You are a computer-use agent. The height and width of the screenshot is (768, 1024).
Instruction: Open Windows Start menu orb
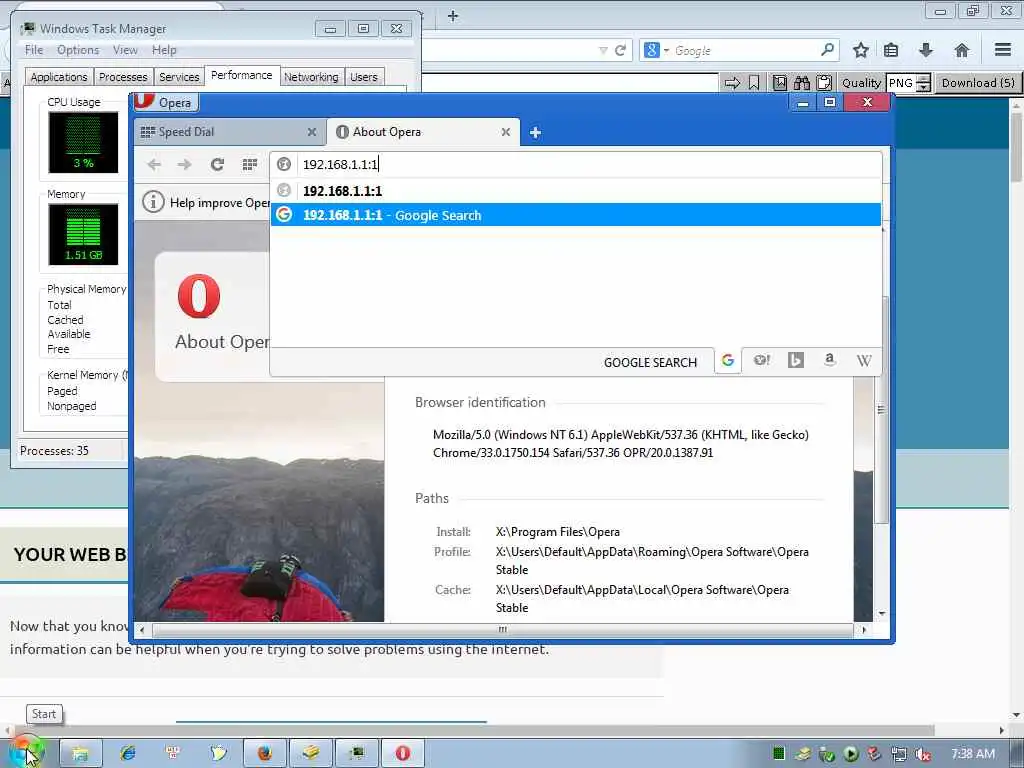click(27, 752)
